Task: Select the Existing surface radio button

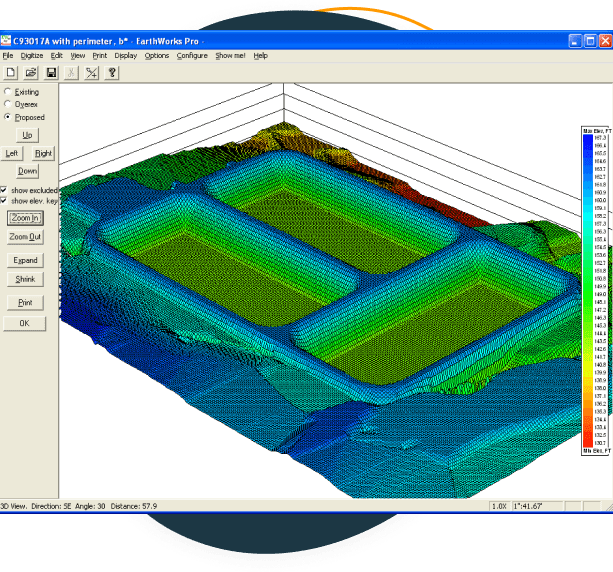Action: coord(7,91)
